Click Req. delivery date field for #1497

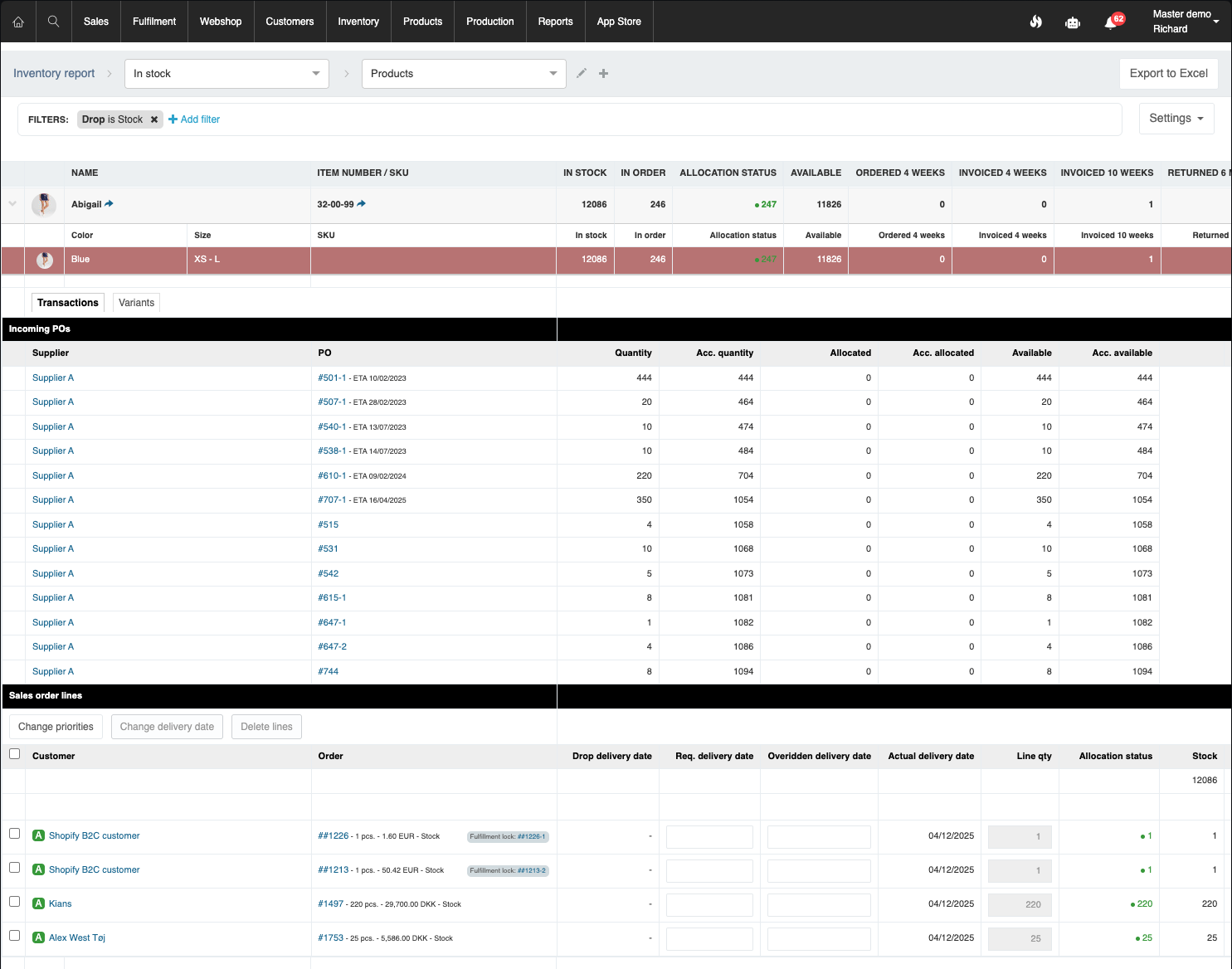click(709, 904)
